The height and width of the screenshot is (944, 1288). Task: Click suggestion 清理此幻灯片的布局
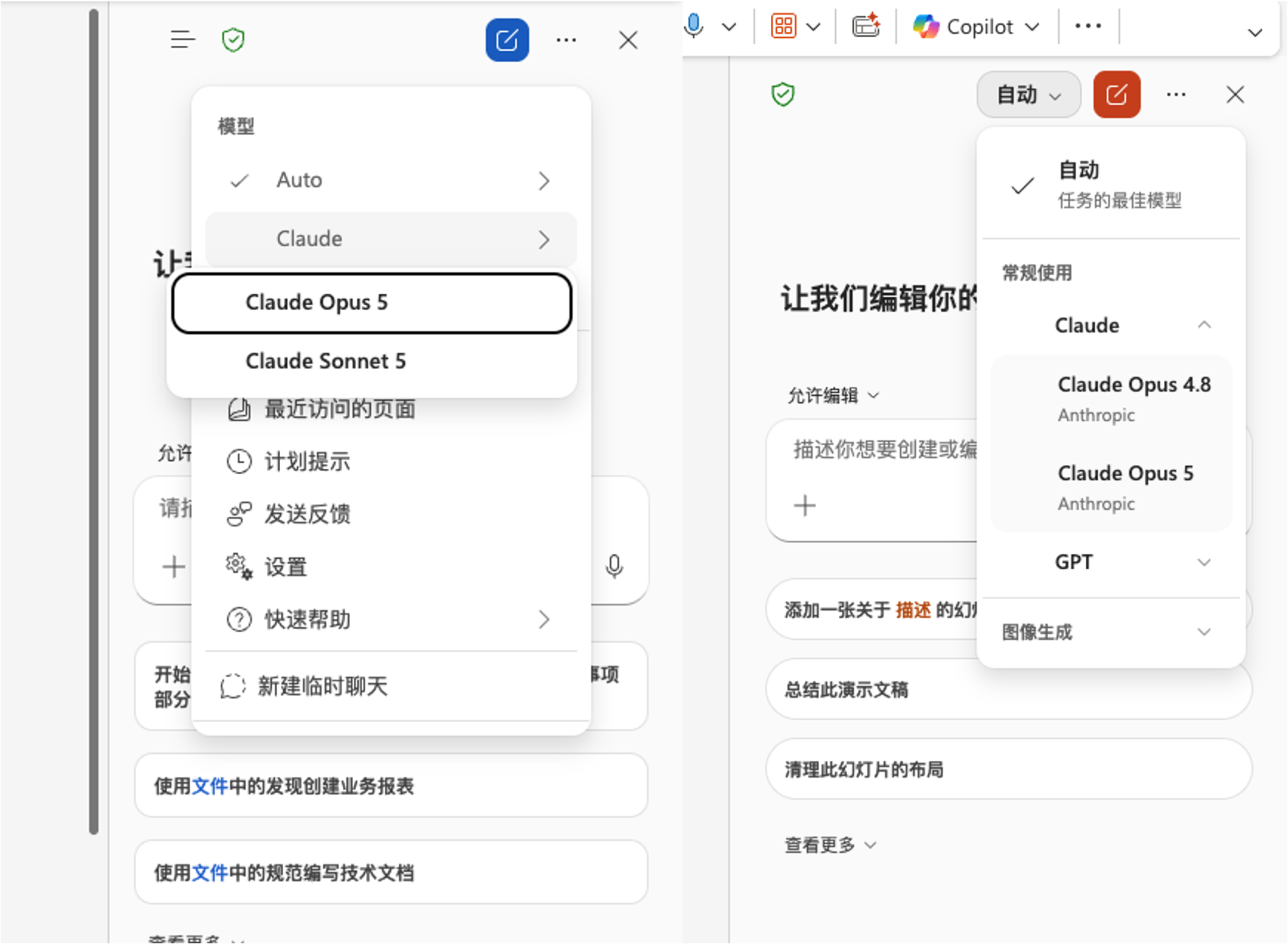pyautogui.click(x=1008, y=769)
